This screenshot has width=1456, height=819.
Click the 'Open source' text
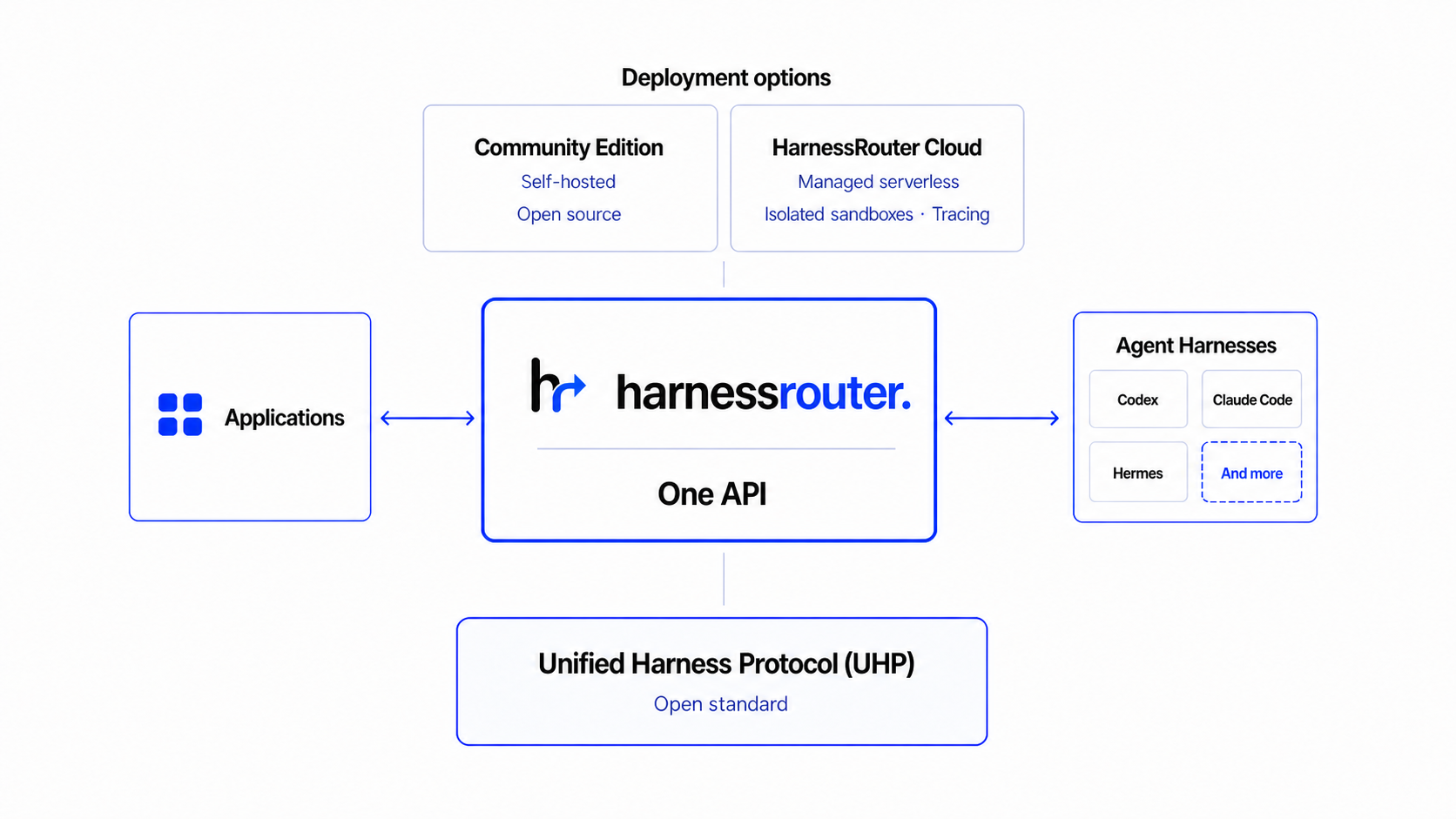569,214
